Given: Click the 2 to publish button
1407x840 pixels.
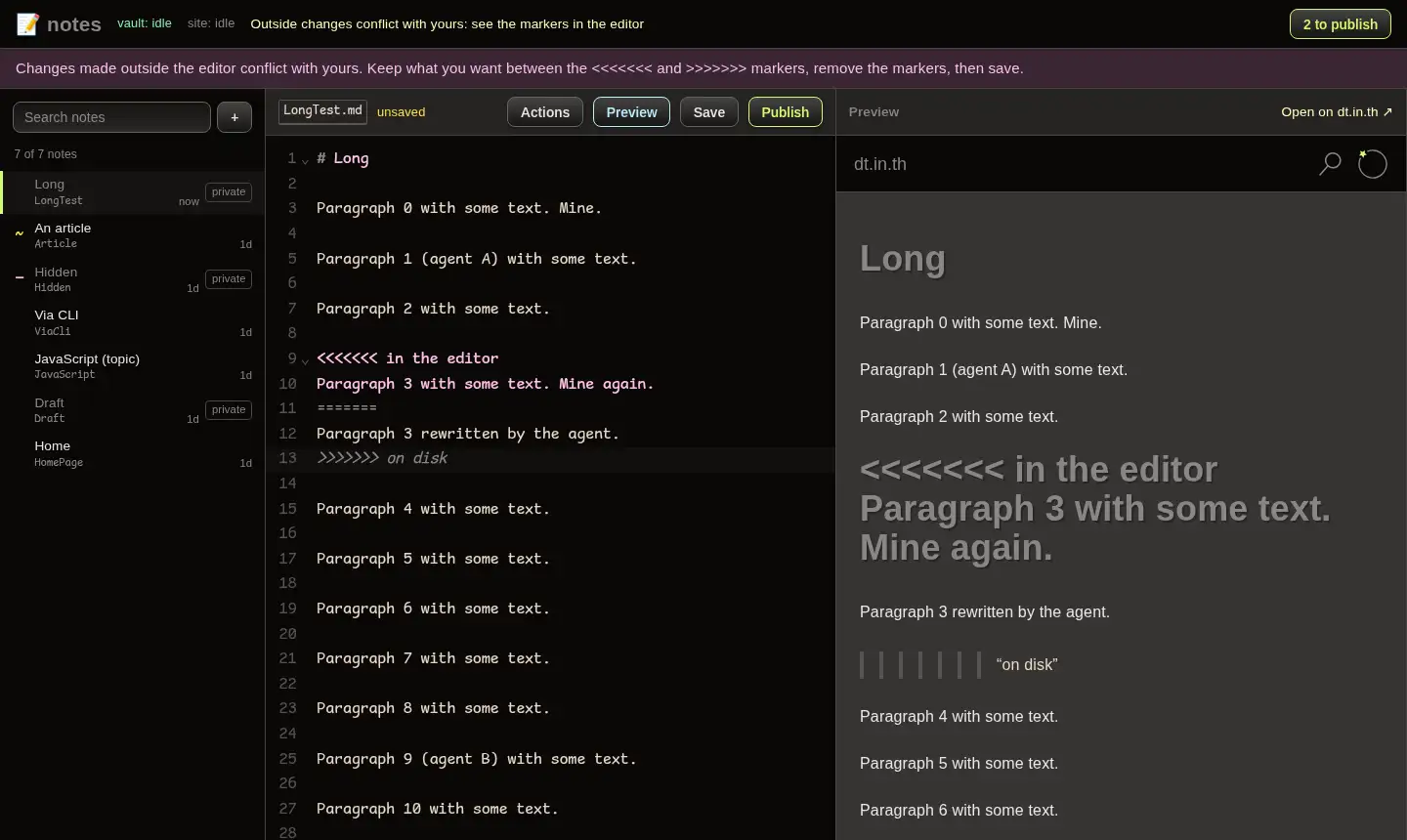Looking at the screenshot, I should tap(1341, 24).
